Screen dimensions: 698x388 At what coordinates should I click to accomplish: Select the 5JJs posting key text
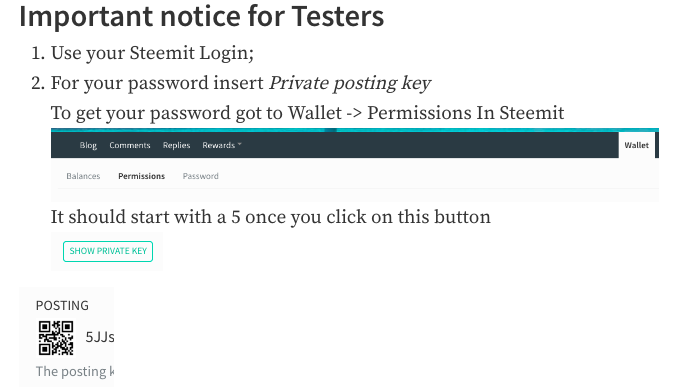(x=100, y=337)
